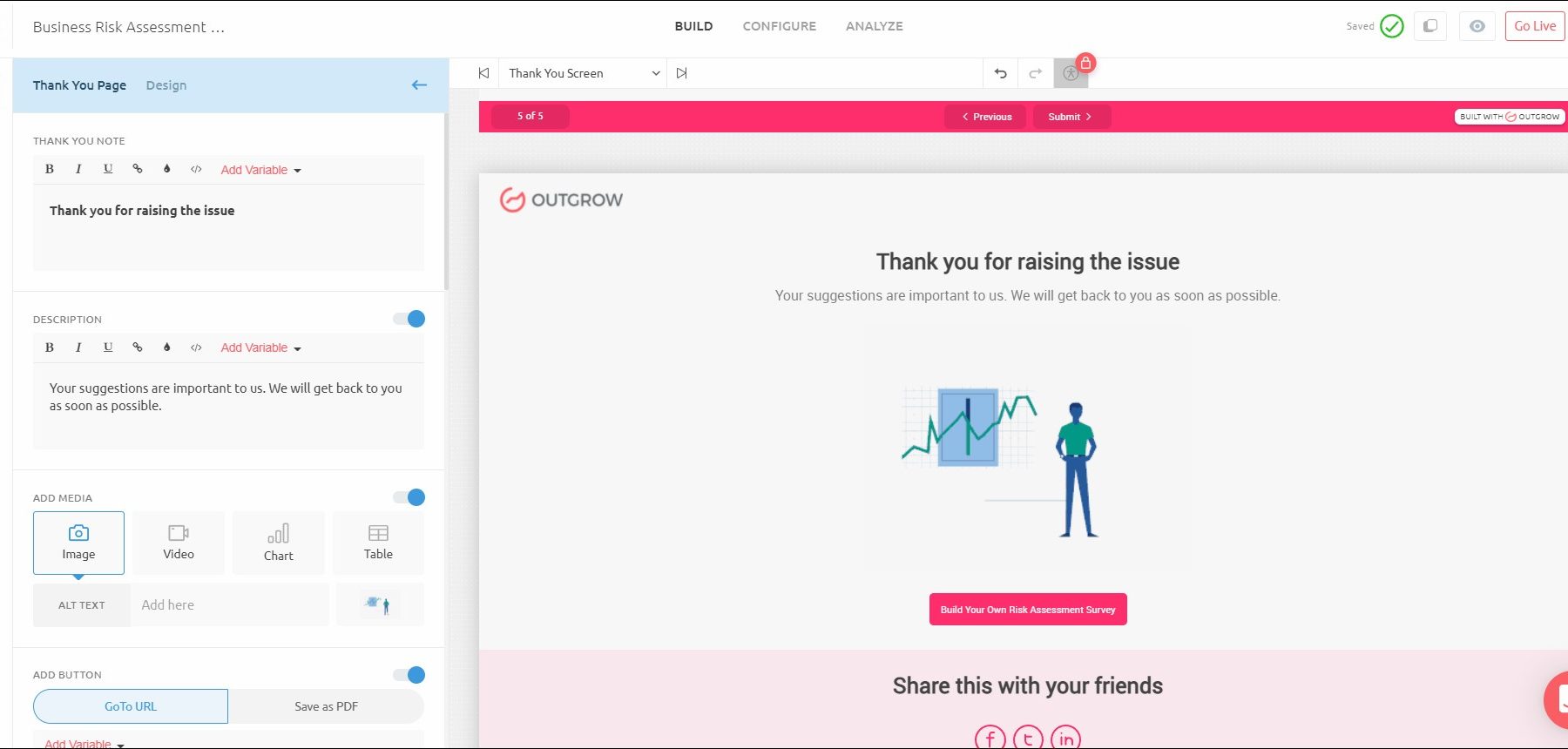The image size is (1568, 749).
Task: Click Bold icon in Thank You Note toolbar
Action: coord(50,169)
